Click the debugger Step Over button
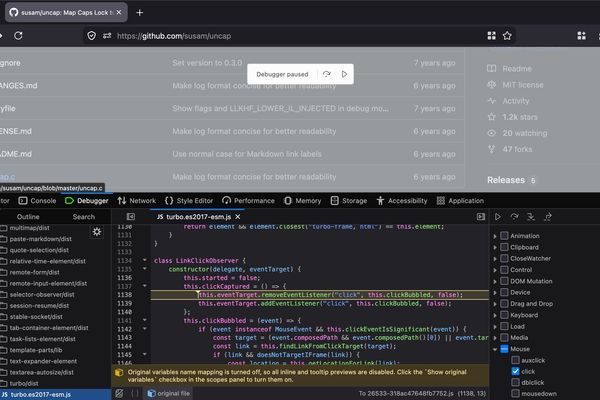 tap(514, 217)
